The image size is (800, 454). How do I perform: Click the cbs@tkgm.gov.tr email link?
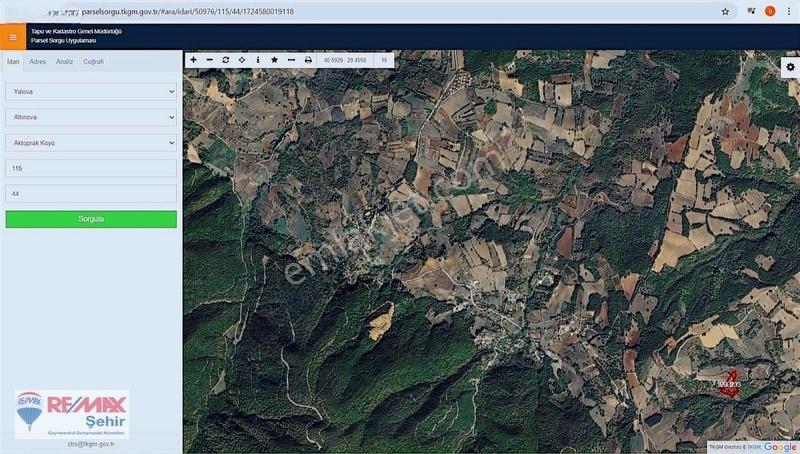click(x=91, y=444)
